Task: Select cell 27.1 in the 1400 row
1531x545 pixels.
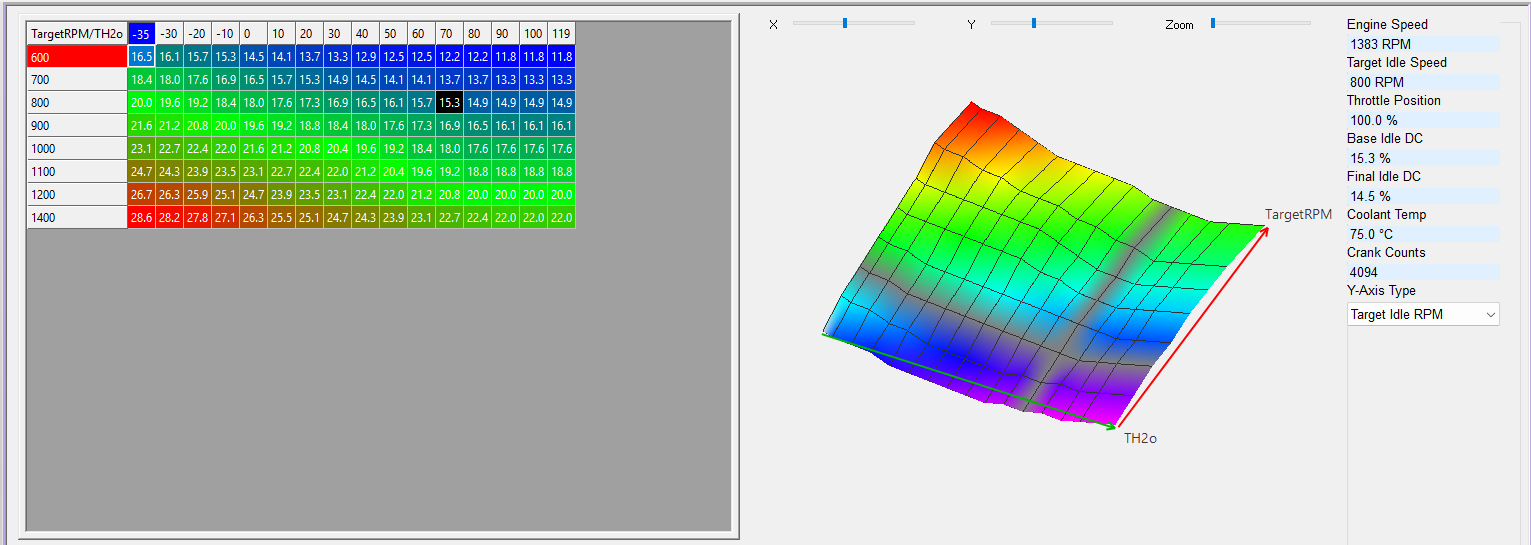Action: [225, 217]
